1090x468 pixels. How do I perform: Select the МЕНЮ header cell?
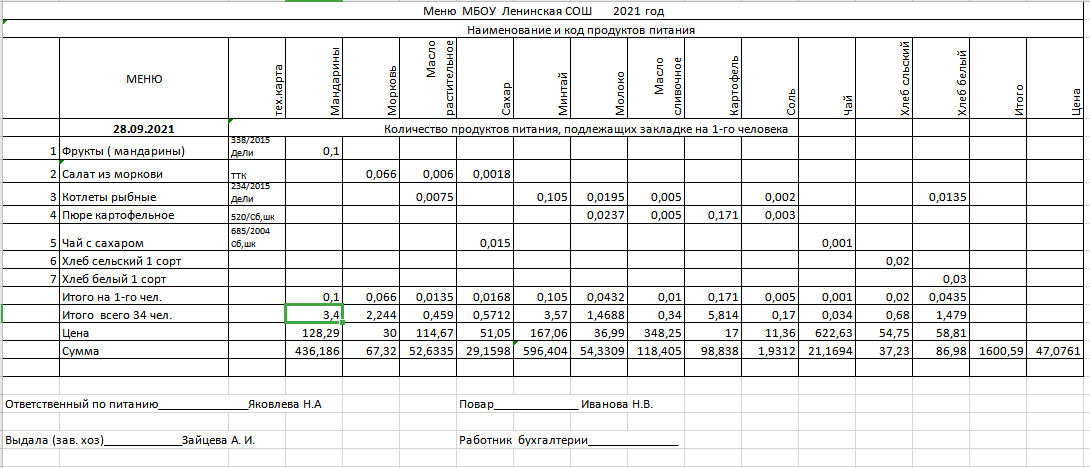click(x=144, y=79)
